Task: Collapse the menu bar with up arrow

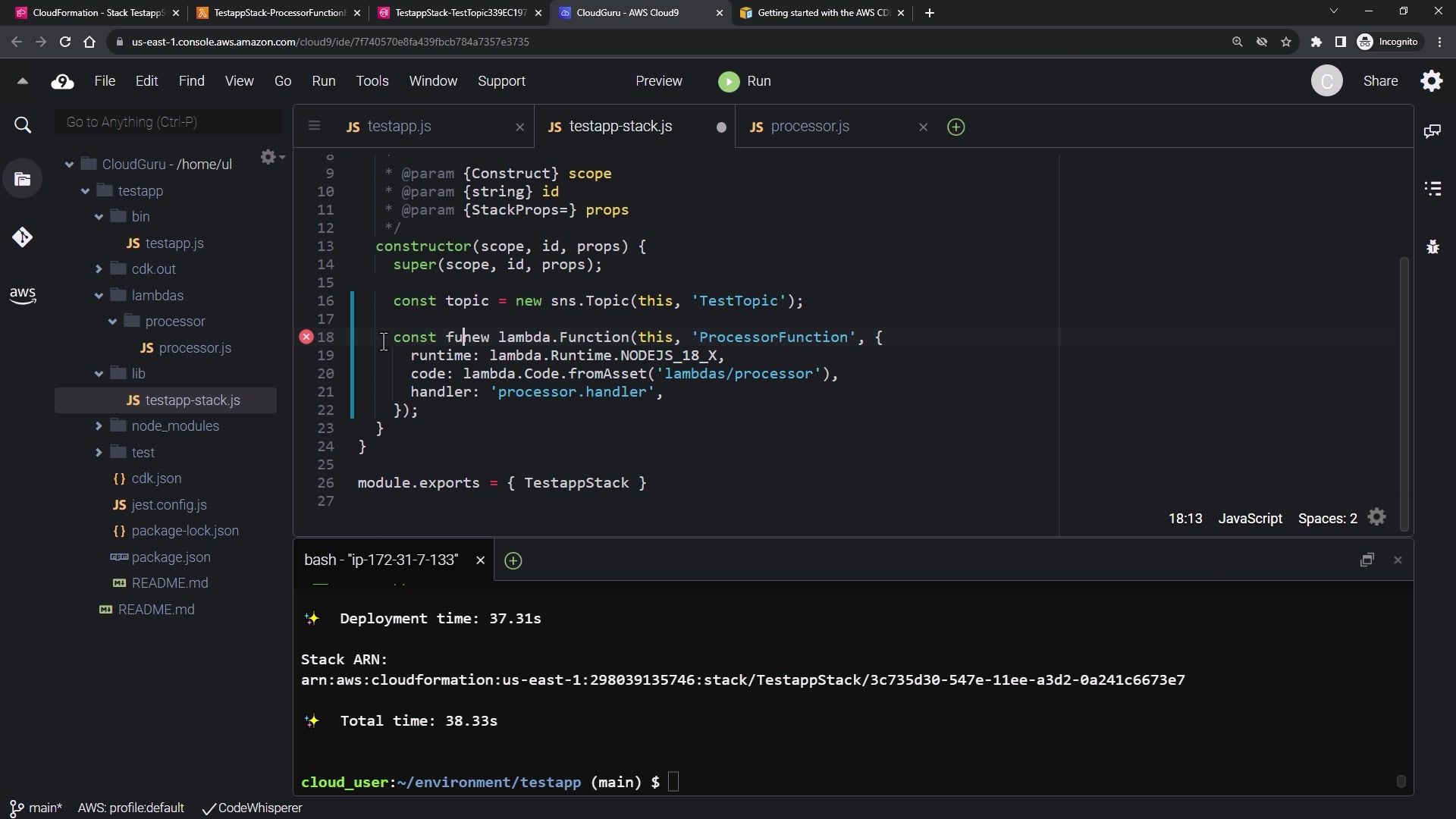Action: point(22,81)
